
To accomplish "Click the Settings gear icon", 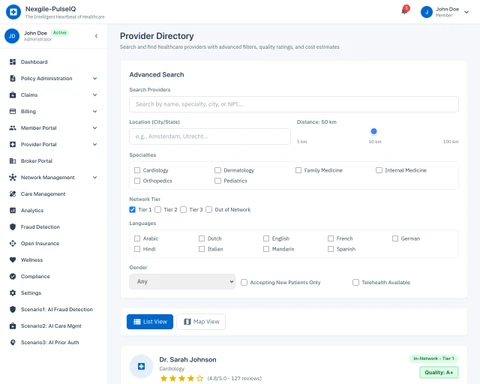I will [13, 293].
